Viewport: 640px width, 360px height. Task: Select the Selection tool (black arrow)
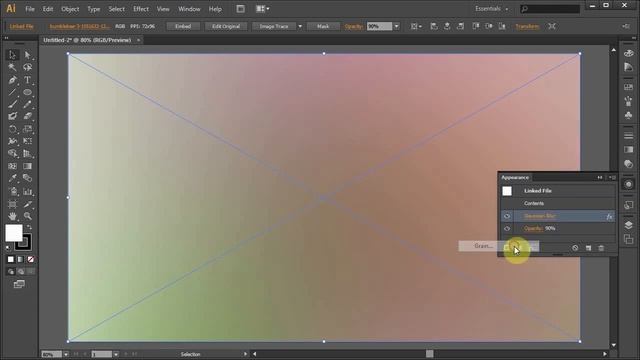[12, 55]
